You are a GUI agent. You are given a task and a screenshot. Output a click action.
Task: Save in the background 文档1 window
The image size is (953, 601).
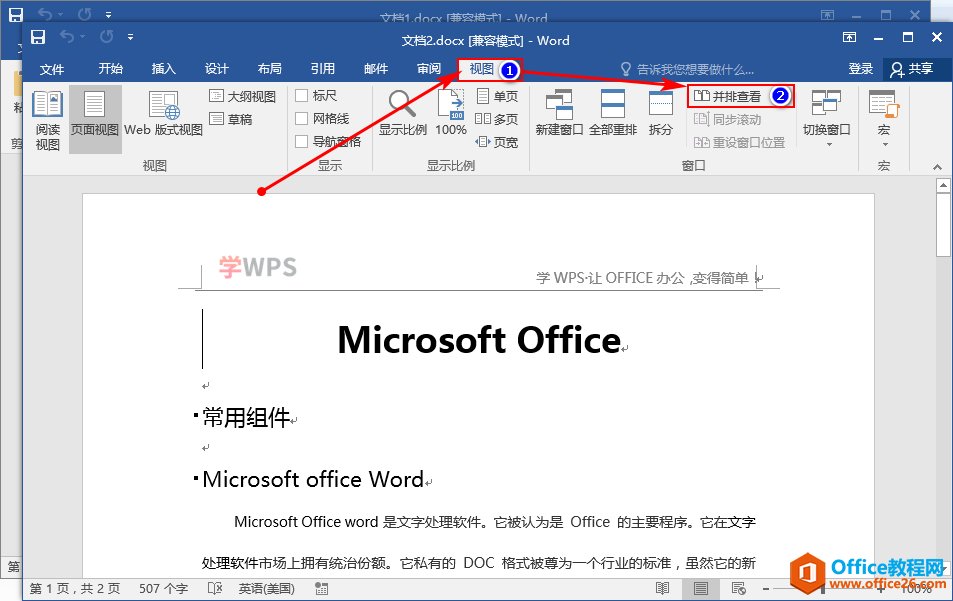click(x=16, y=14)
